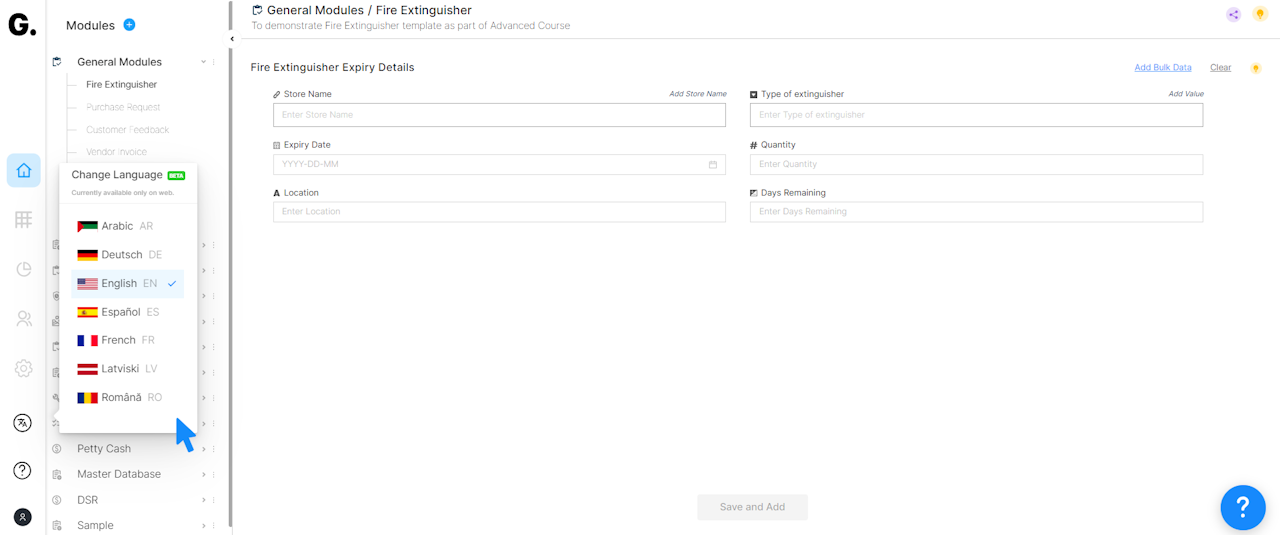Screen dimensions: 1280x535
Task: Collapse the General Modules section
Action: click(203, 62)
